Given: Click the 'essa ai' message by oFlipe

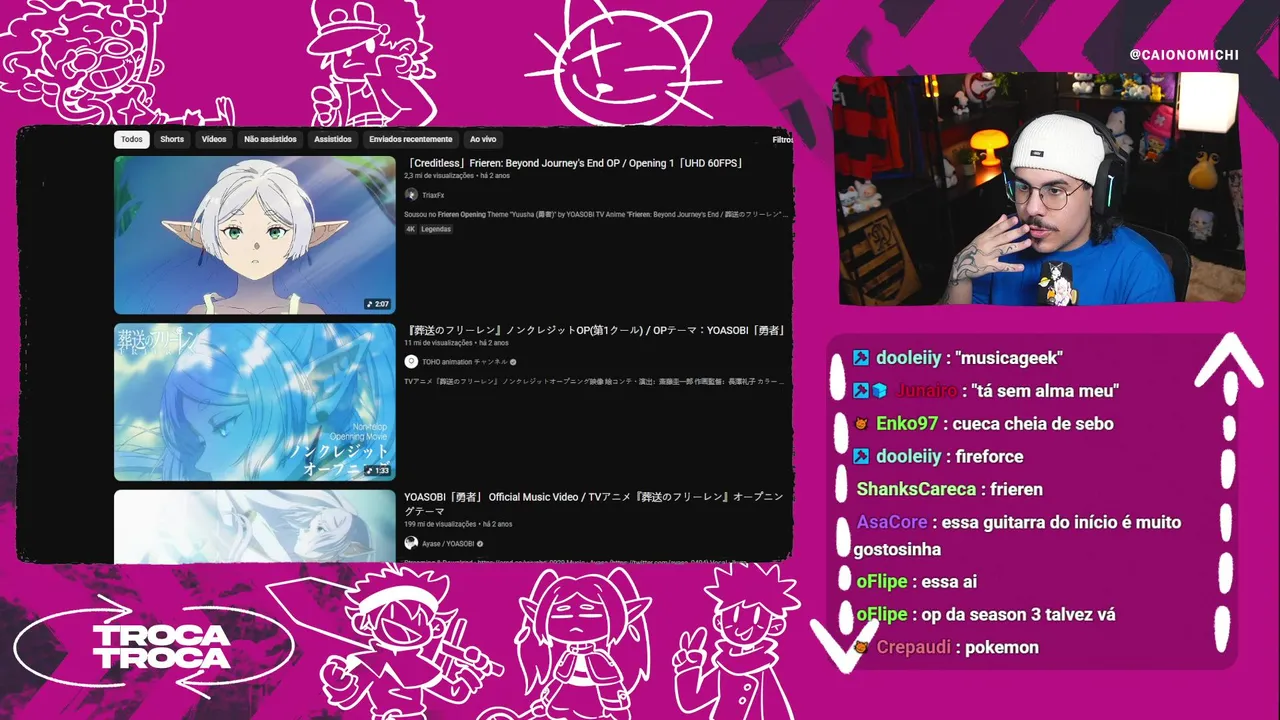Looking at the screenshot, I should pyautogui.click(x=949, y=582).
